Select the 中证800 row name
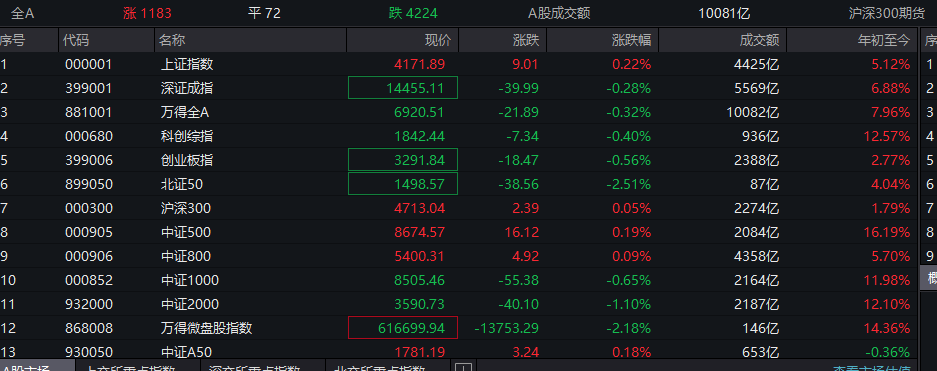Viewport: 937px width, 371px height. pyautogui.click(x=186, y=256)
